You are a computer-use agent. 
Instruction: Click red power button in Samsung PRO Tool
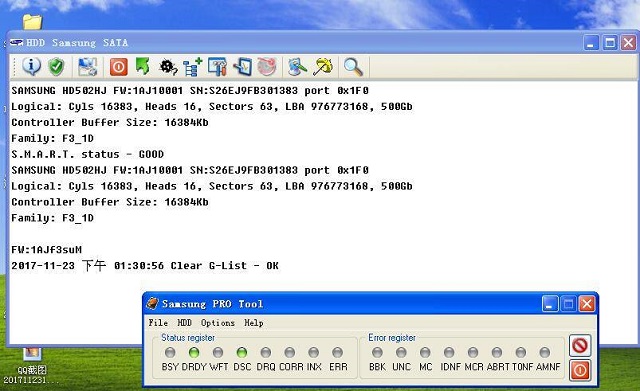pos(580,370)
